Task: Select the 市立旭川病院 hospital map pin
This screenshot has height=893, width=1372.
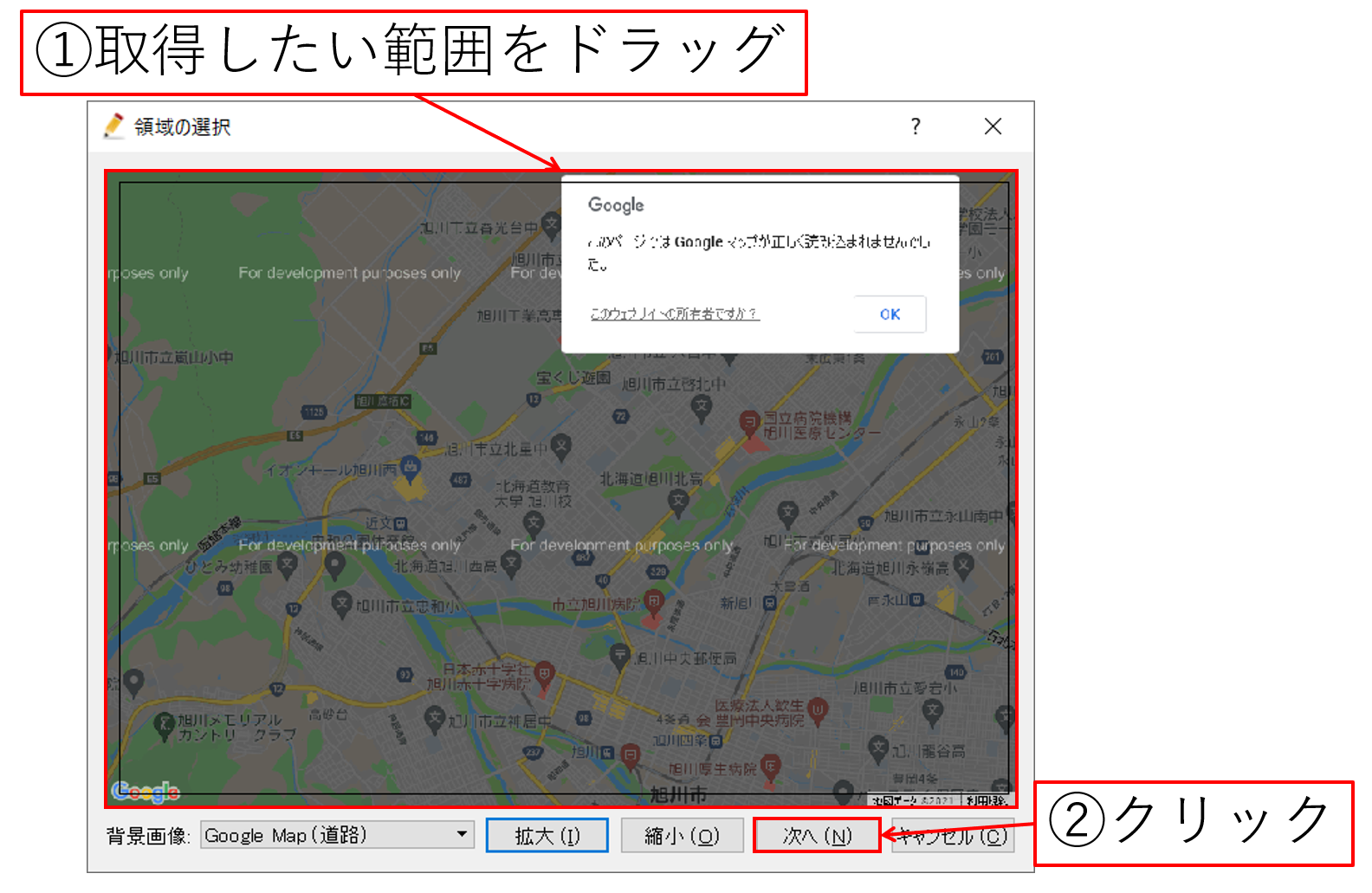Action: (654, 602)
